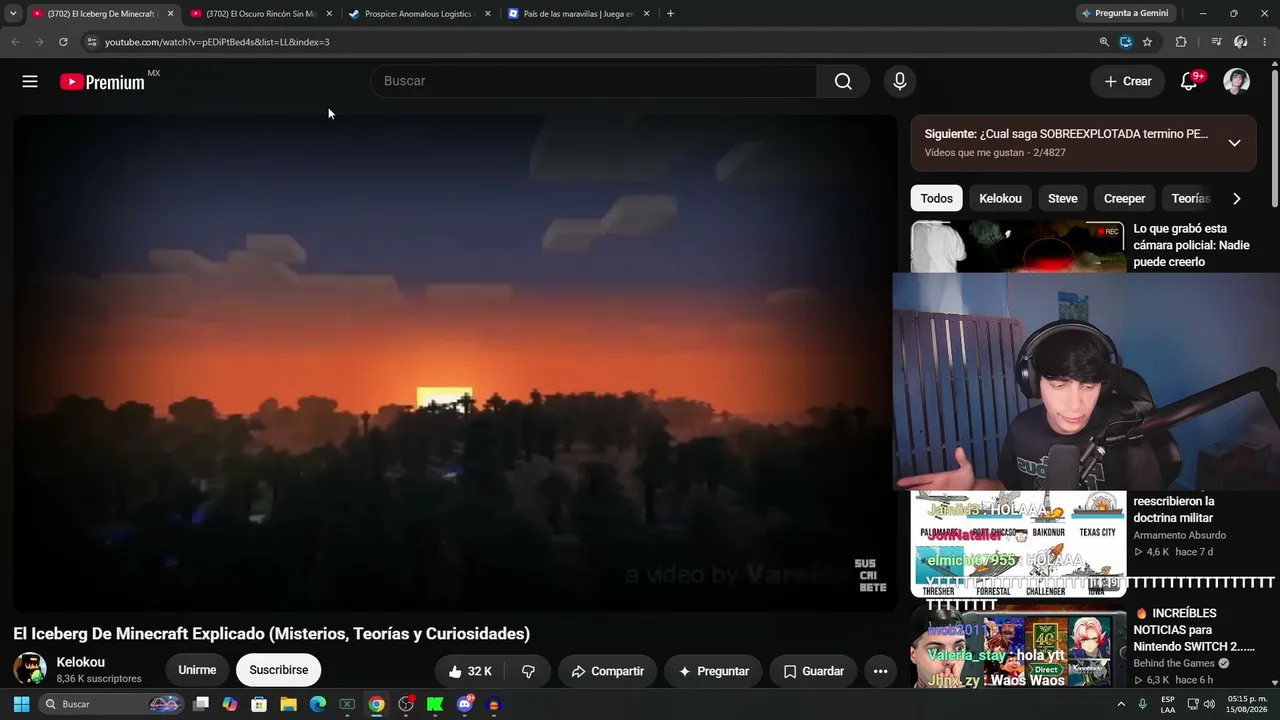The height and width of the screenshot is (720, 1280).
Task: Click the Suscribirse button
Action: point(279,671)
